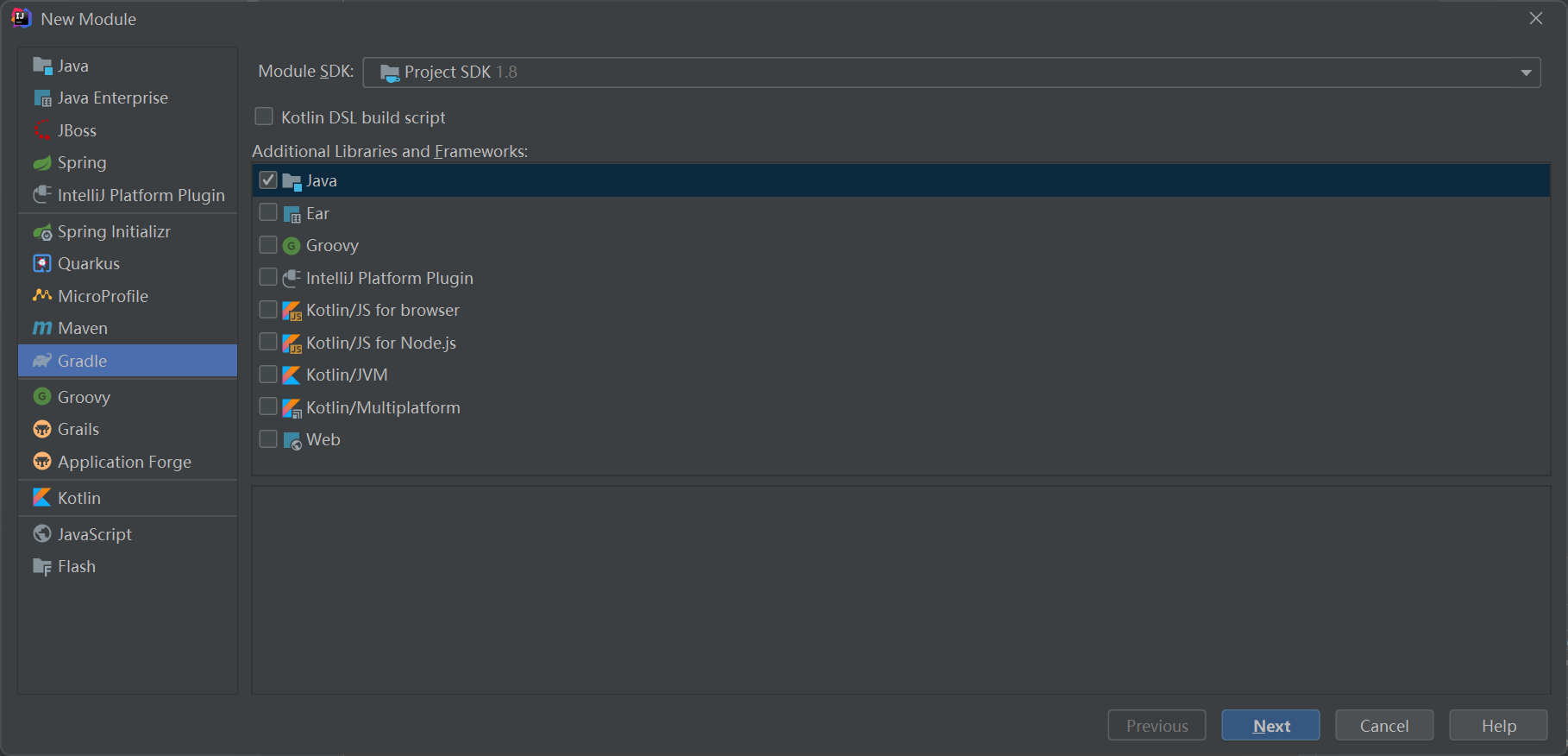
Task: Click the Help button
Action: [1498, 726]
